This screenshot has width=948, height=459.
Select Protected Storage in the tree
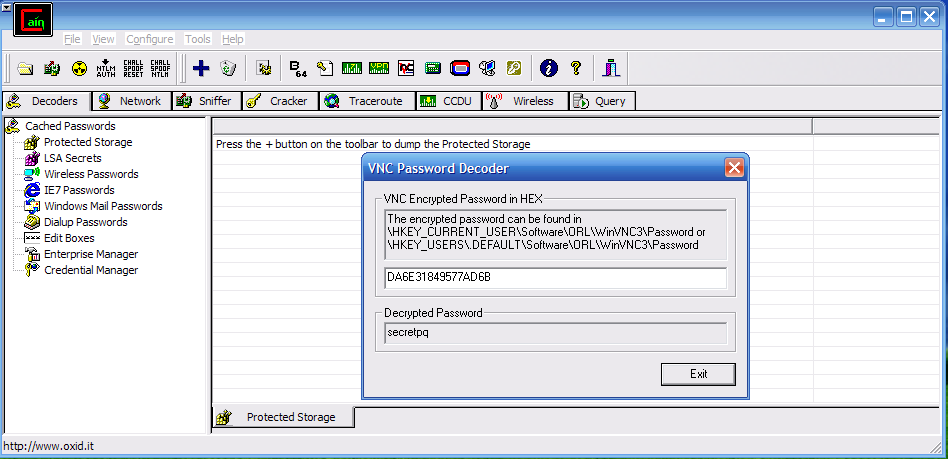(88, 142)
